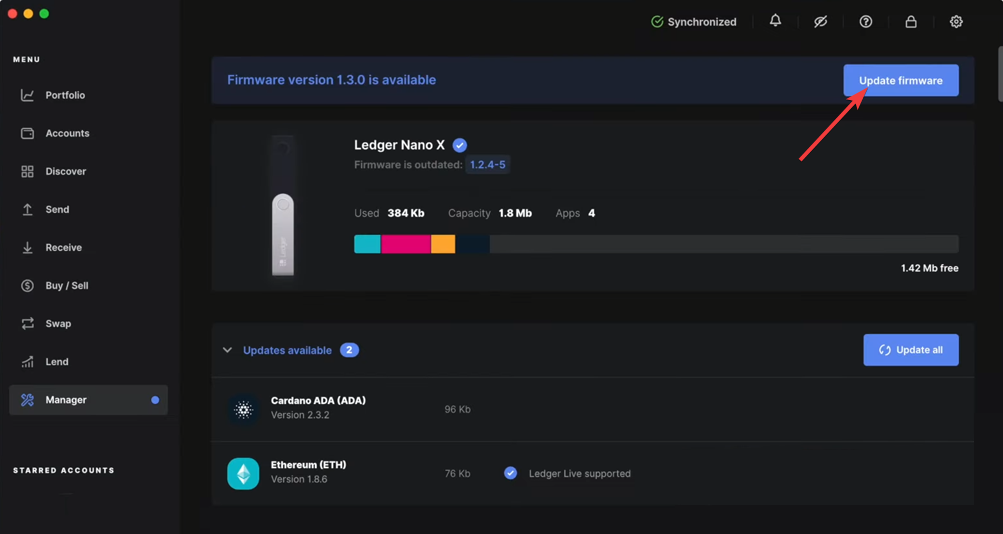Open Portfolio from the sidebar
1003x534 pixels.
pyautogui.click(x=65, y=95)
